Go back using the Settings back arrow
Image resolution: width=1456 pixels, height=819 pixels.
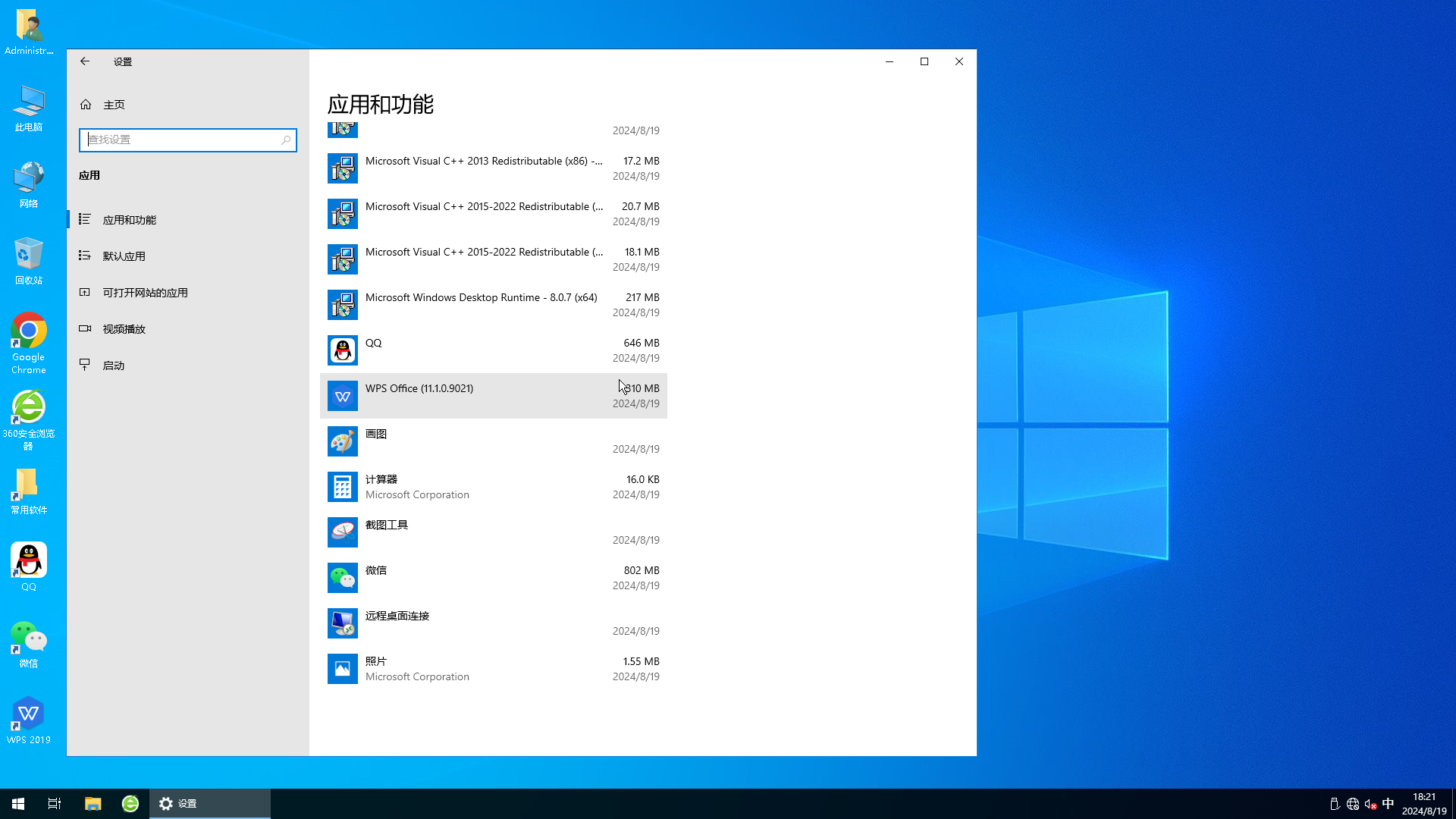pyautogui.click(x=85, y=61)
